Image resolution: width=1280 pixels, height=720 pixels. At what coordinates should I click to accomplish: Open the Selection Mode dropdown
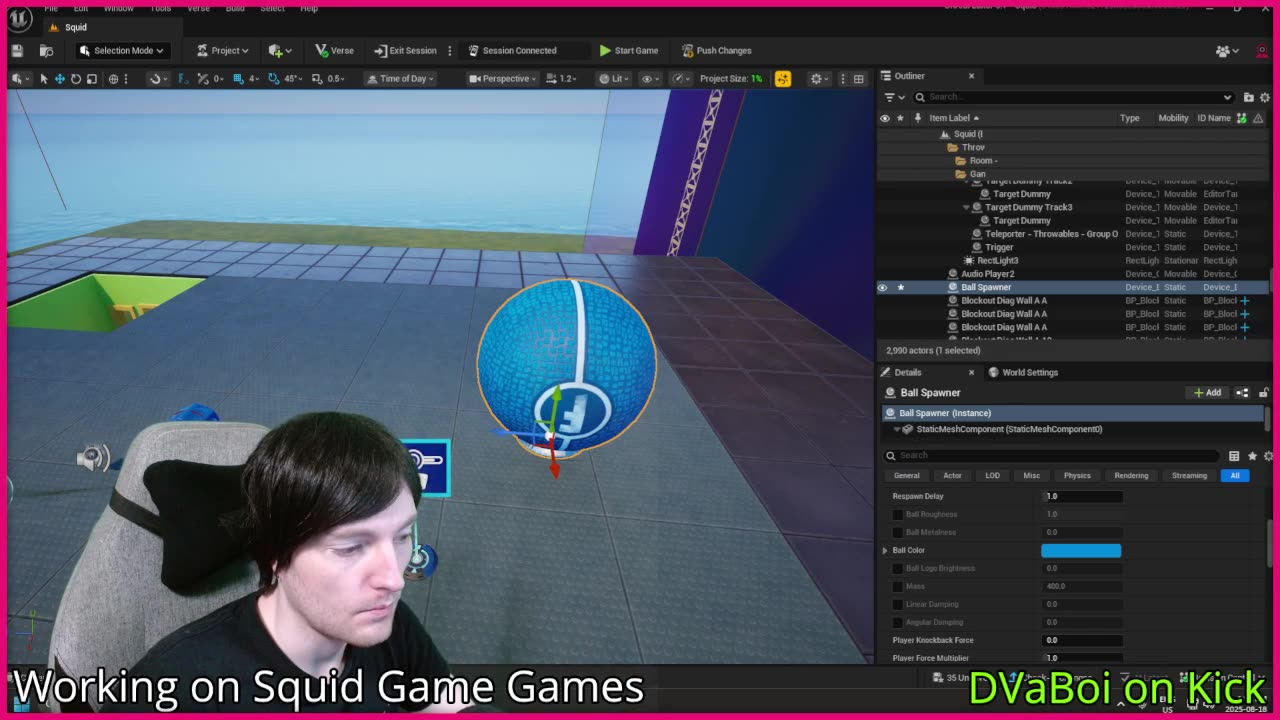[x=122, y=50]
